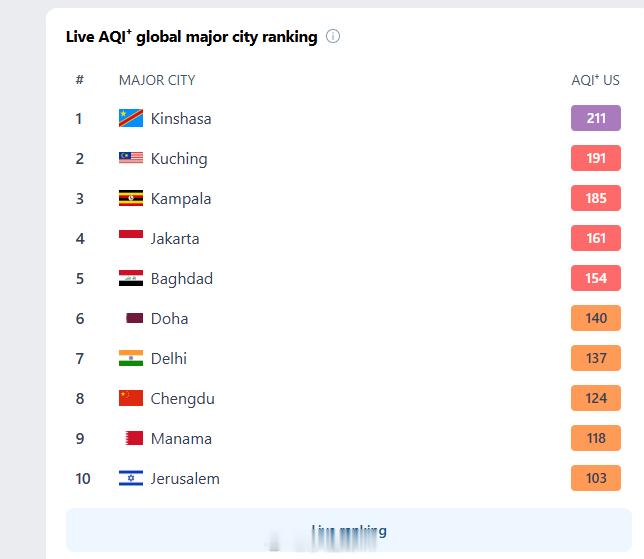Viewport: 644px width, 559px height.
Task: Click the Qatar flag next to Doha
Action: pyautogui.click(x=134, y=318)
